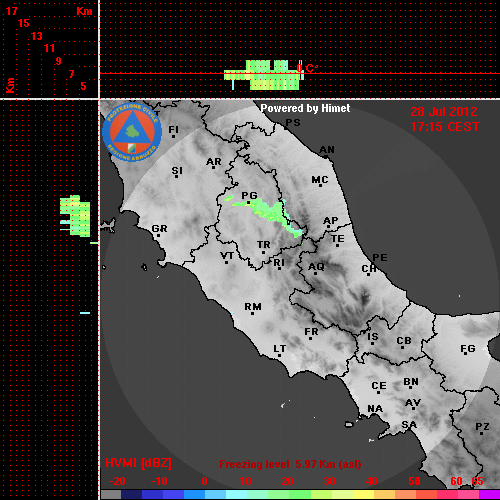Click the RI city label
Image resolution: width=500 pixels, height=500 pixels.
pos(279,263)
